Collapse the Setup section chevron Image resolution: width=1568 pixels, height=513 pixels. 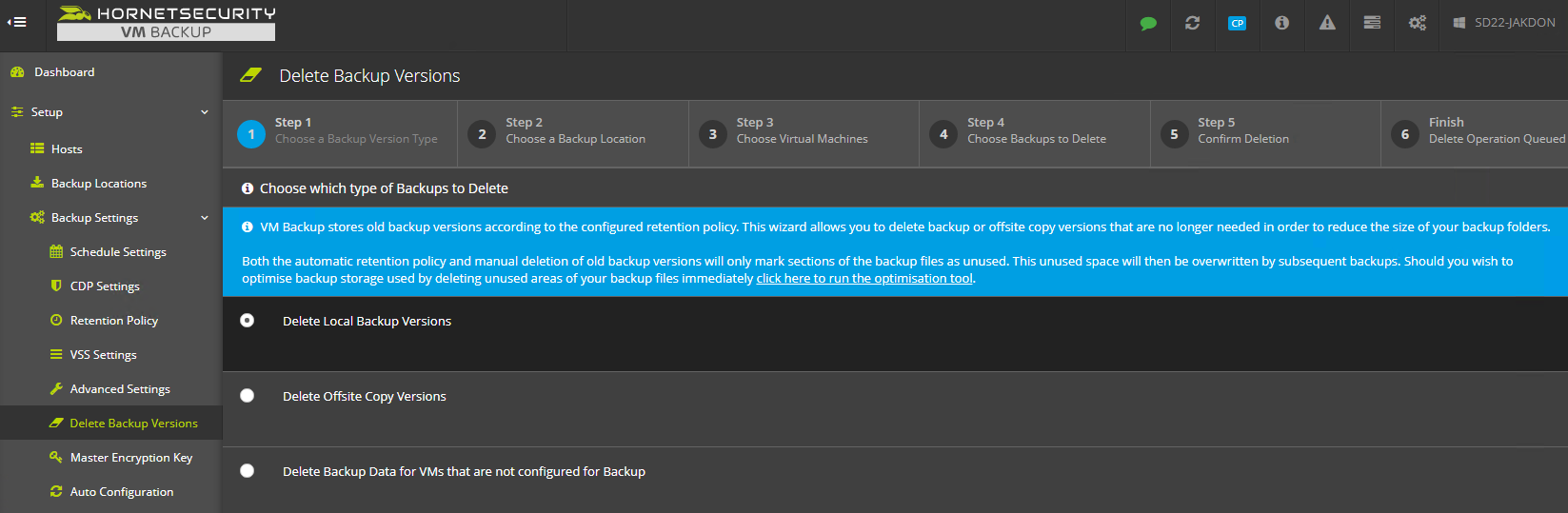click(205, 112)
